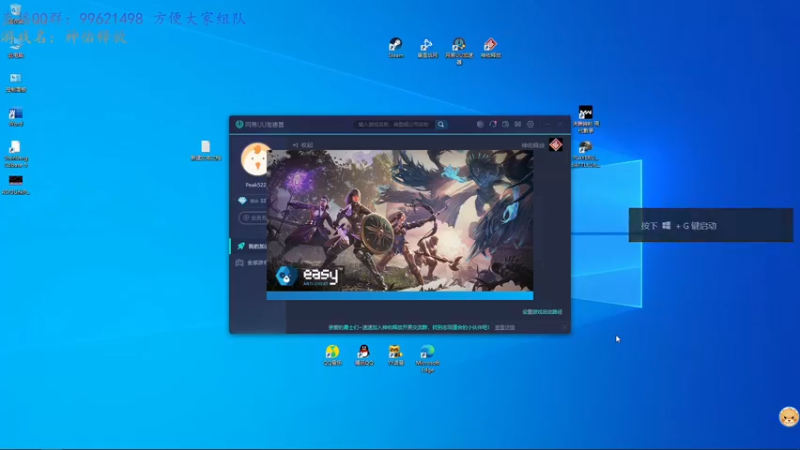Viewport: 800px width, 450px height.
Task: Launch the NetEase UU accelerator desktop shortcut
Action: [459, 50]
